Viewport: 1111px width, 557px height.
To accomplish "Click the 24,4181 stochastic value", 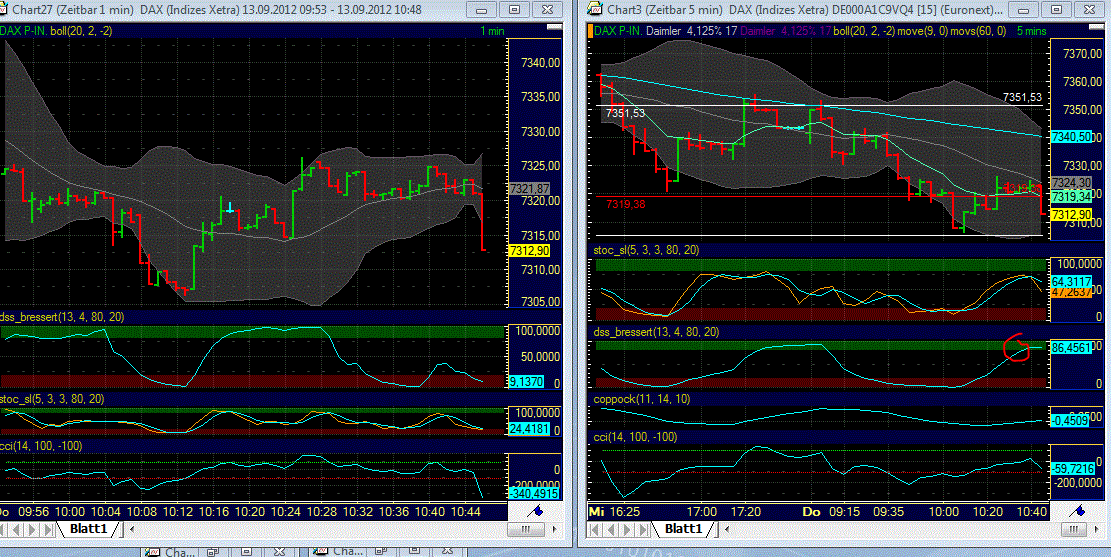I will pyautogui.click(x=529, y=429).
